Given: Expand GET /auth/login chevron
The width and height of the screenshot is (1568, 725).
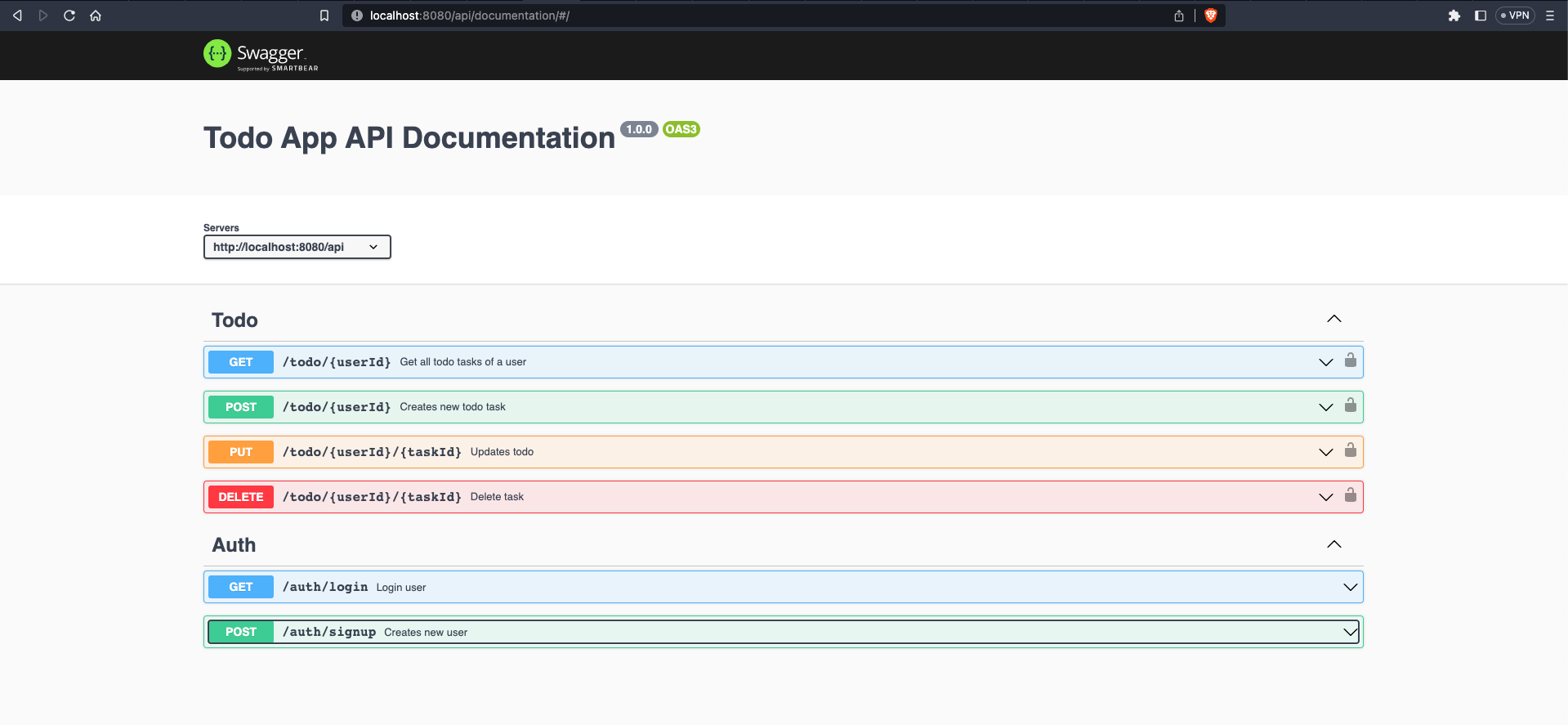Looking at the screenshot, I should (x=1351, y=587).
